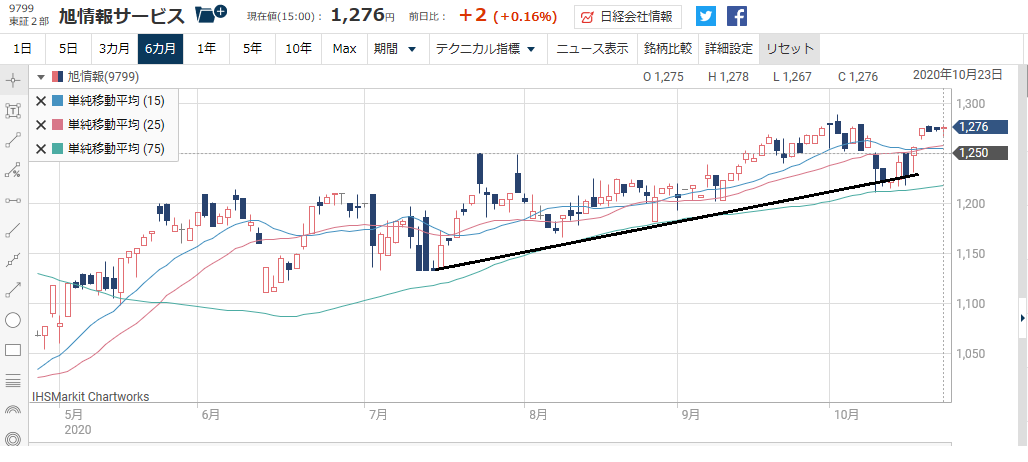This screenshot has width=1028, height=462.
Task: Remove the 15-day moving average
Action: [41, 101]
